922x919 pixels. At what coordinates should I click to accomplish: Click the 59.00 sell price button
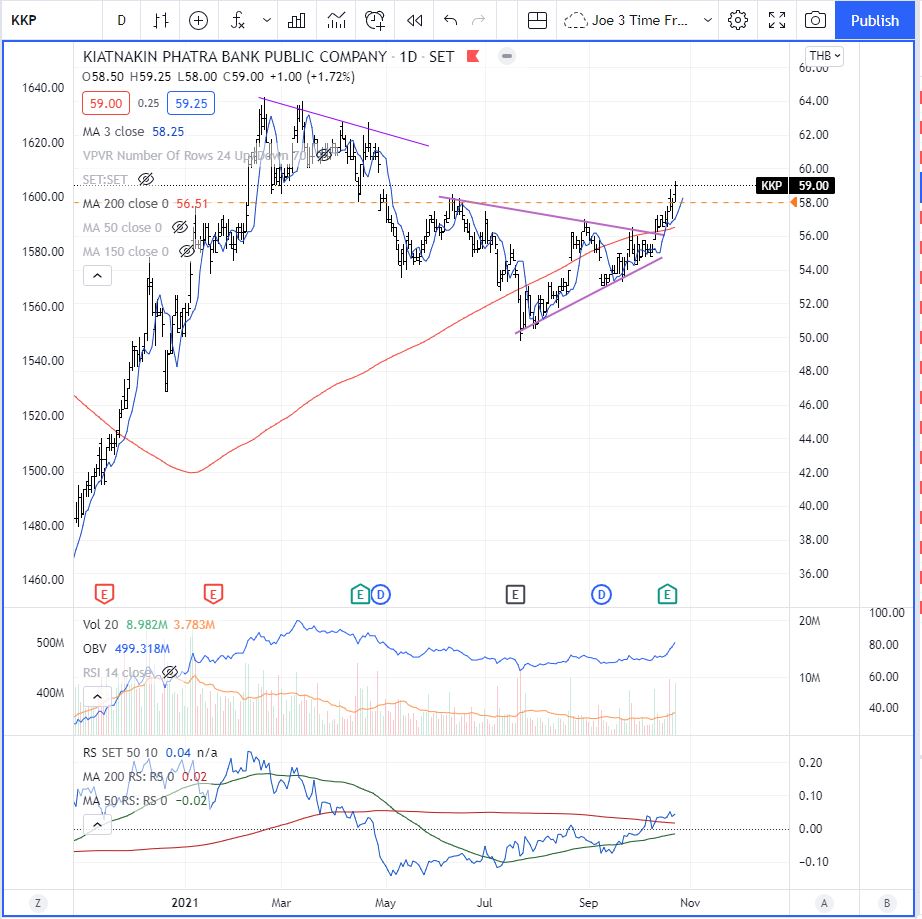106,103
